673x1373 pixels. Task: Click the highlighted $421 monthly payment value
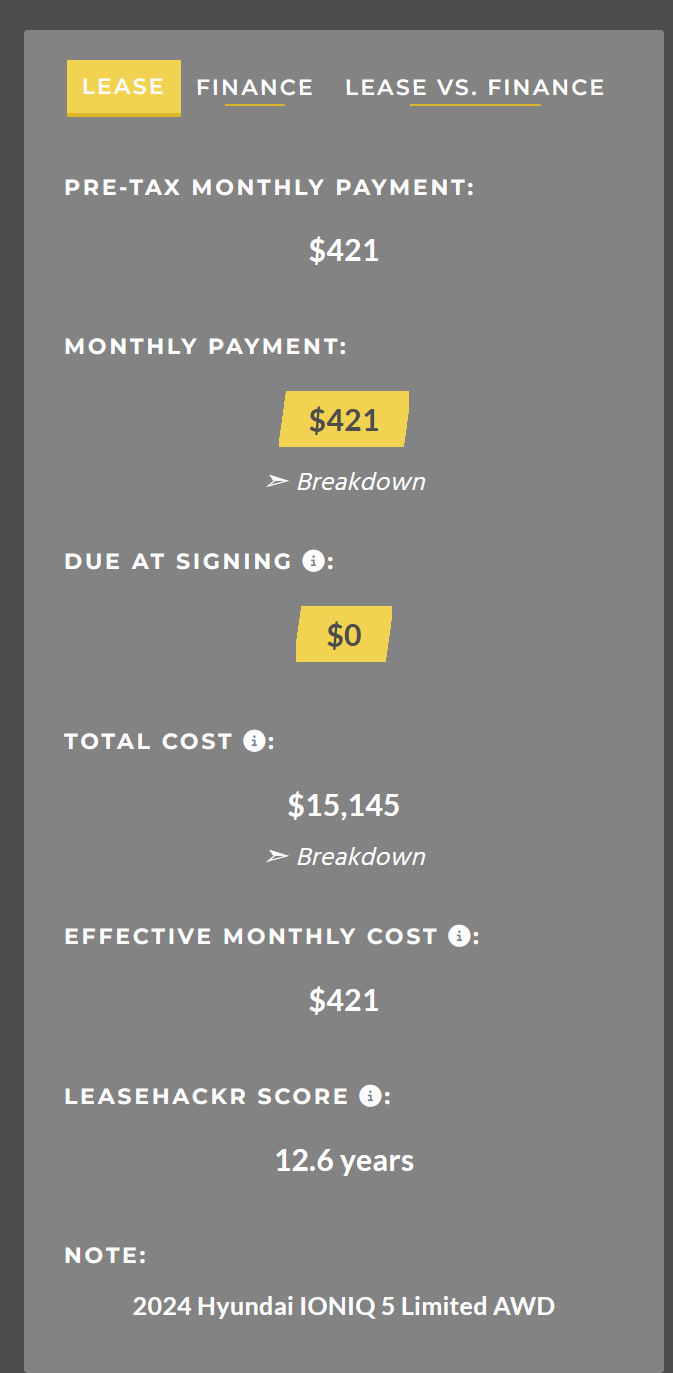pyautogui.click(x=344, y=419)
